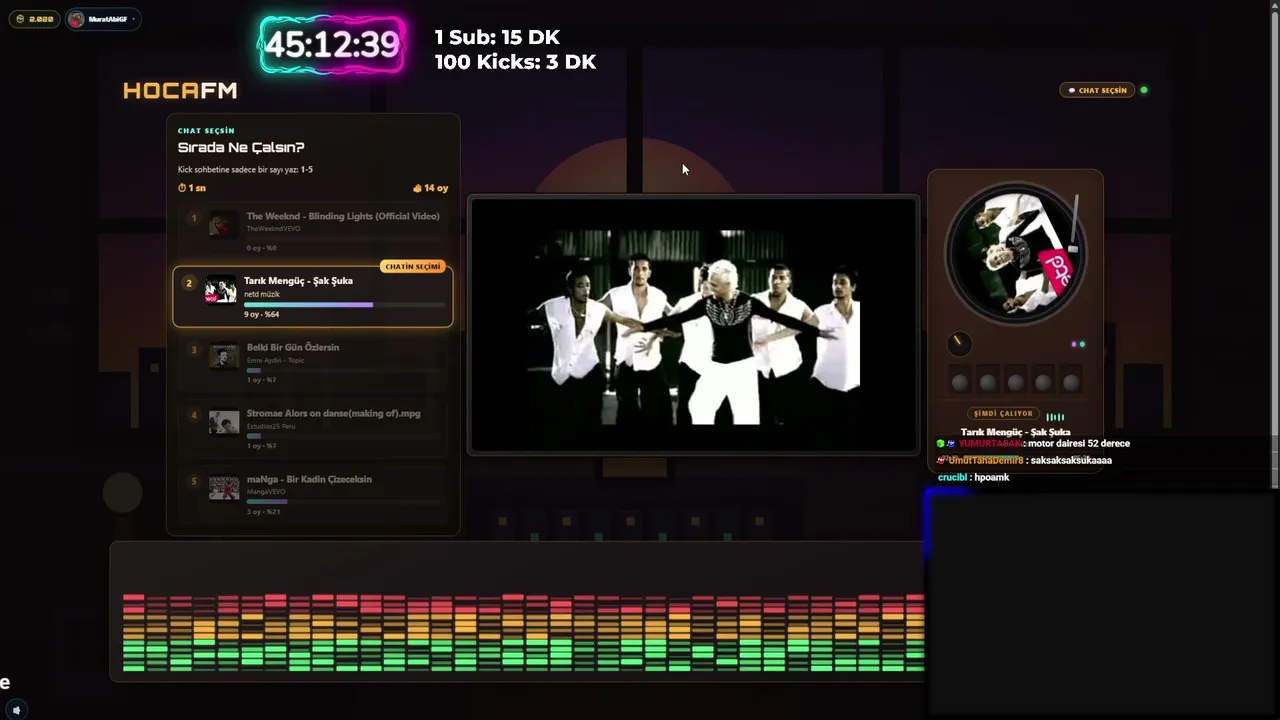Click the 14 oy vote counter
Viewport: 1280px width, 720px height.
(x=430, y=188)
